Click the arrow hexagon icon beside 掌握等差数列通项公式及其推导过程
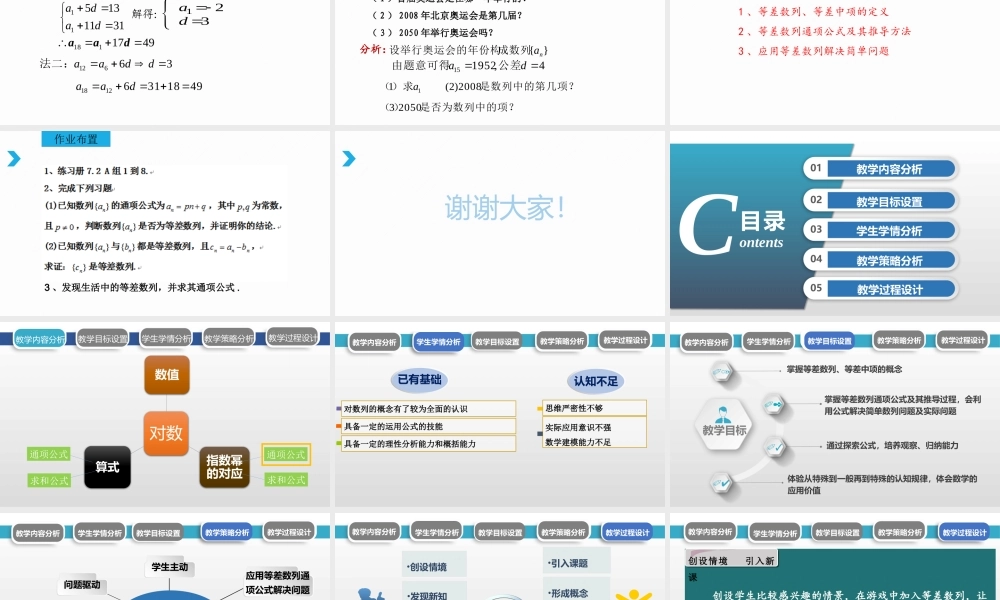The image size is (1000, 600). coord(773,404)
